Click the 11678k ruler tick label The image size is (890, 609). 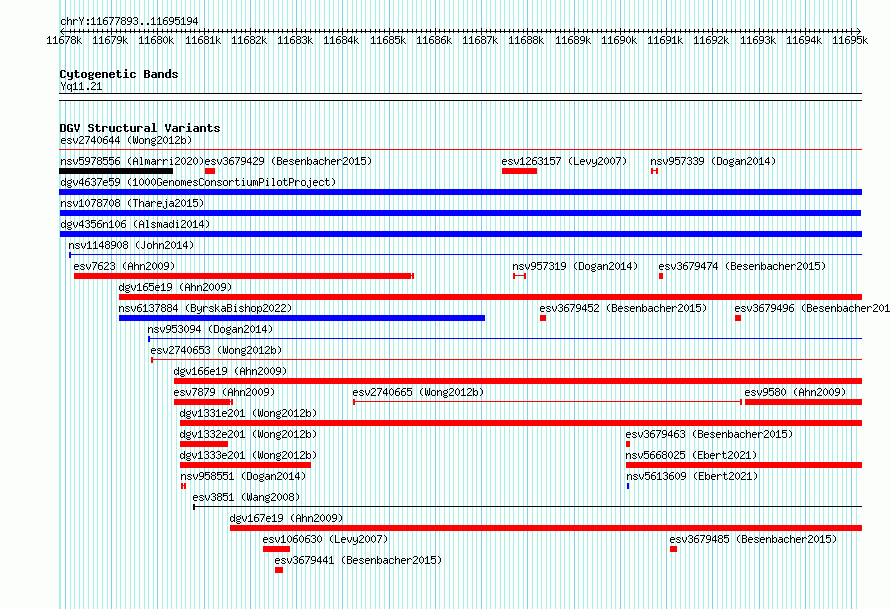(64, 40)
